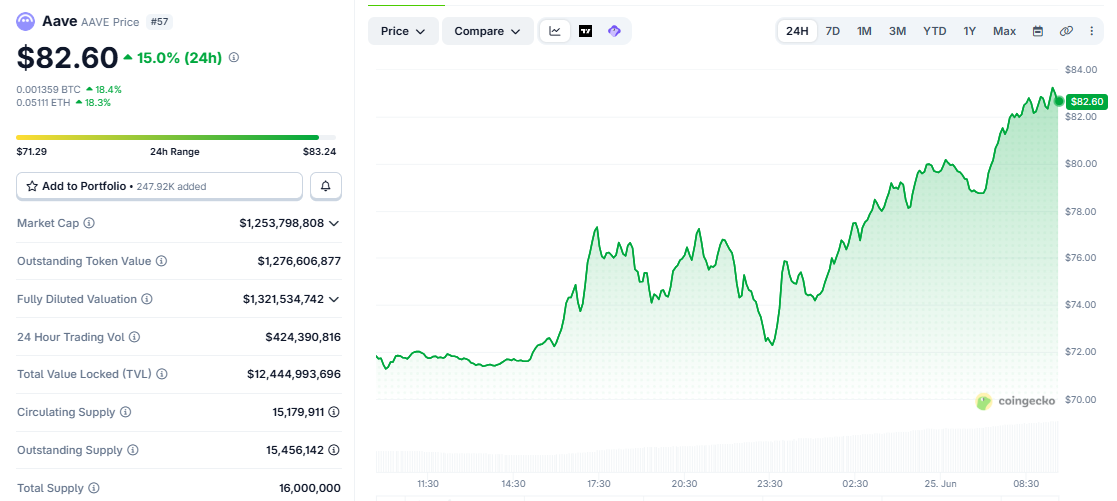Select the 3M time range
The height and width of the screenshot is (501, 1117).
coord(898,31)
